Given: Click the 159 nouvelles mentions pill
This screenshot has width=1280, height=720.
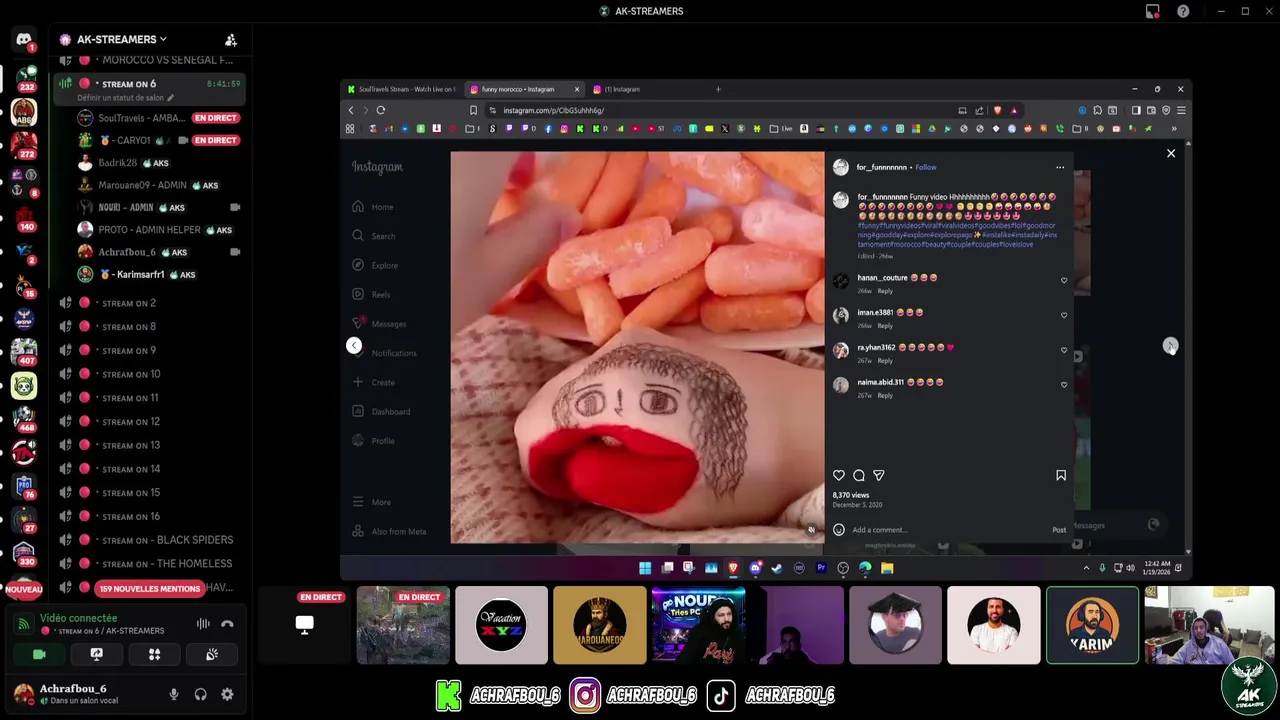Looking at the screenshot, I should (x=150, y=588).
